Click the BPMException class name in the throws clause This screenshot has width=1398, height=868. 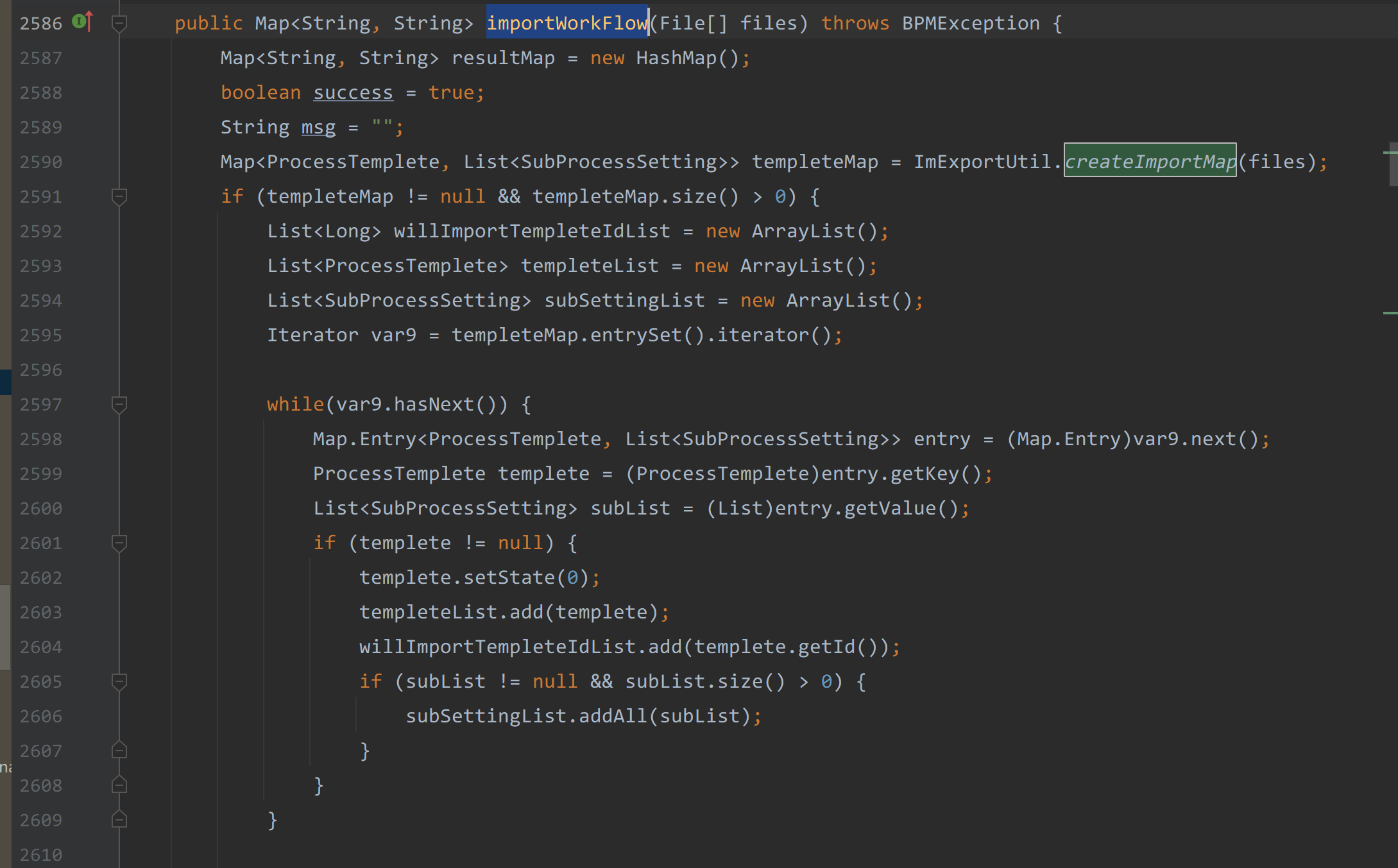pos(970,23)
